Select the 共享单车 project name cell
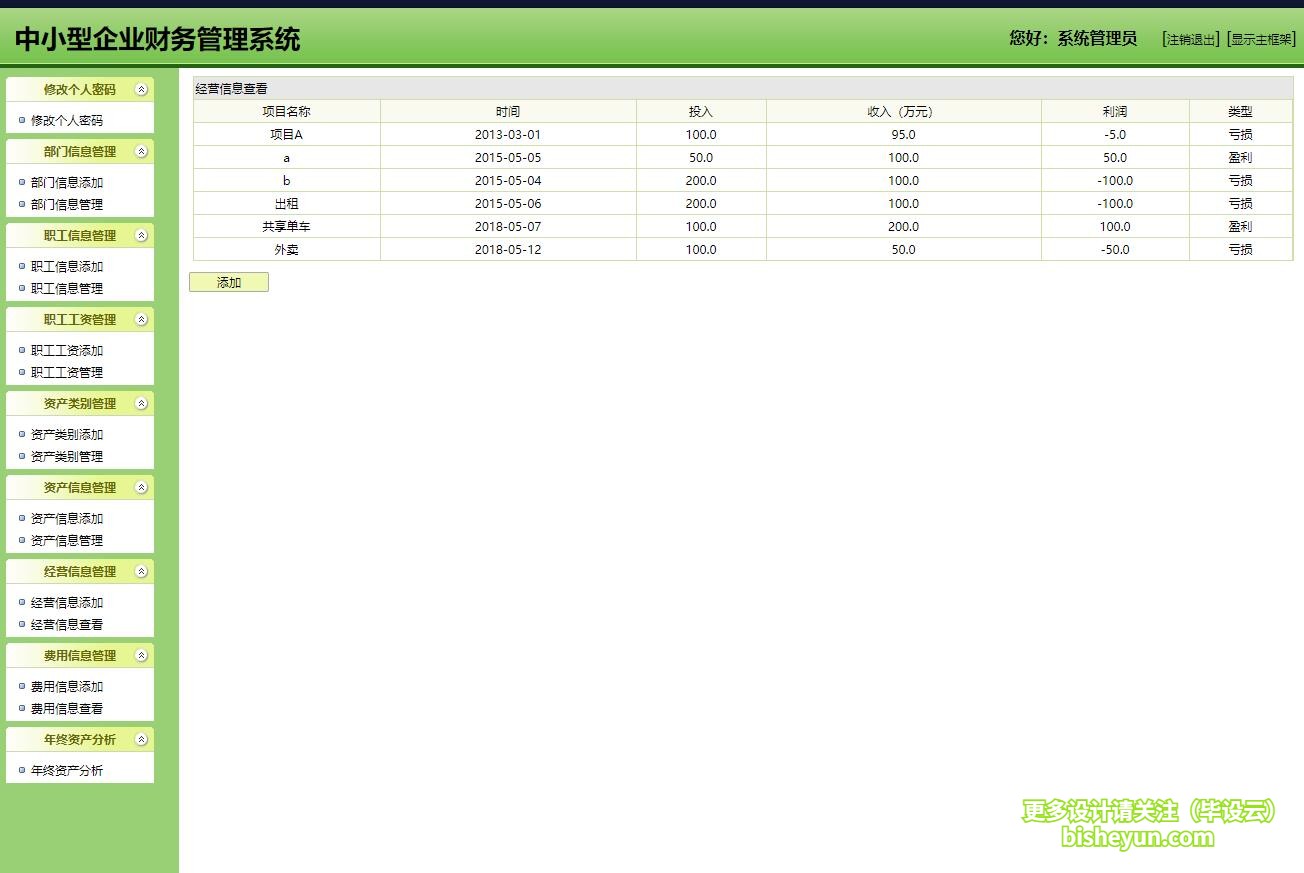Image resolution: width=1304 pixels, height=873 pixels. click(x=287, y=227)
